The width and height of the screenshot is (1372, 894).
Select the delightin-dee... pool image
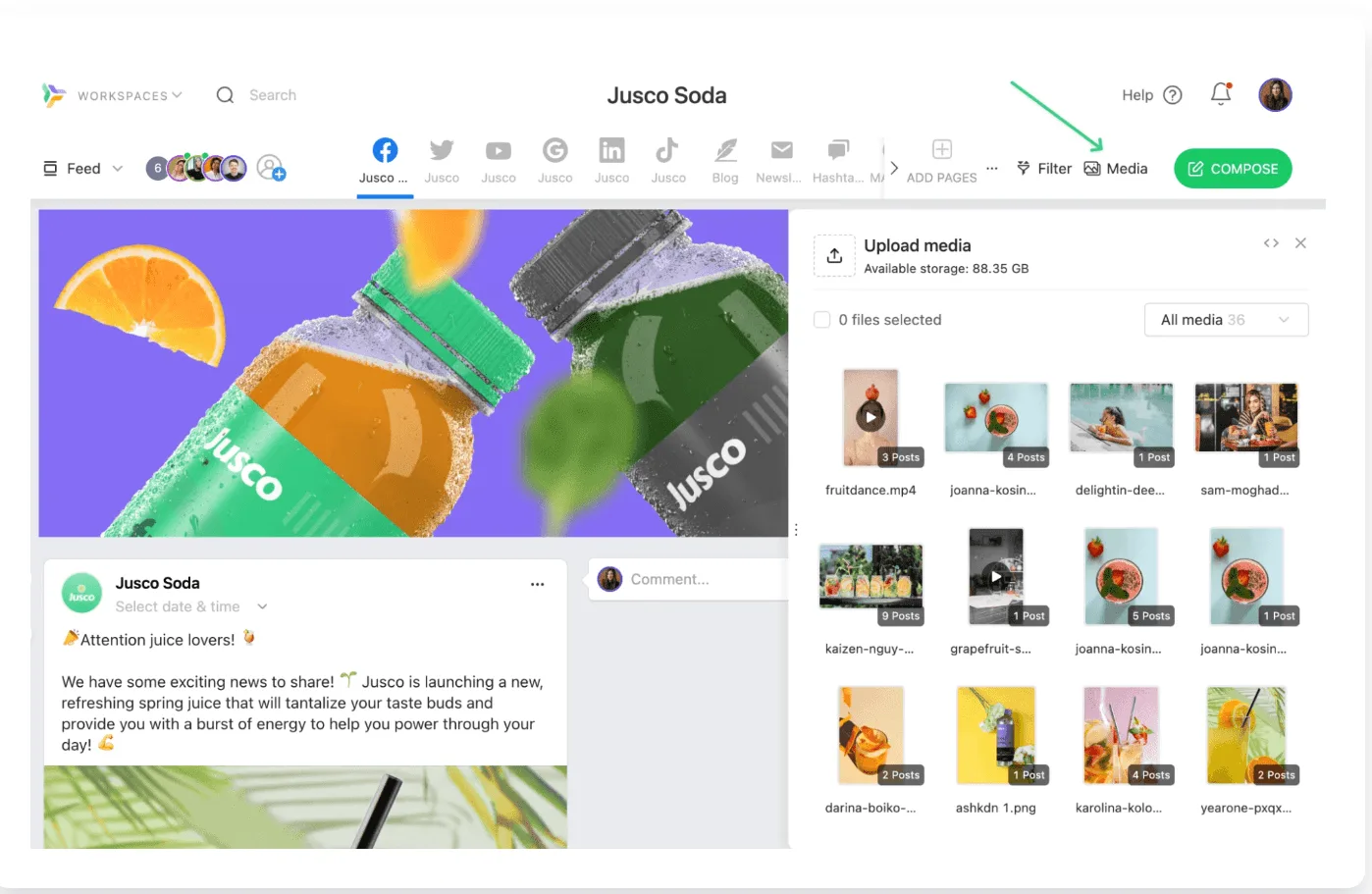1121,417
